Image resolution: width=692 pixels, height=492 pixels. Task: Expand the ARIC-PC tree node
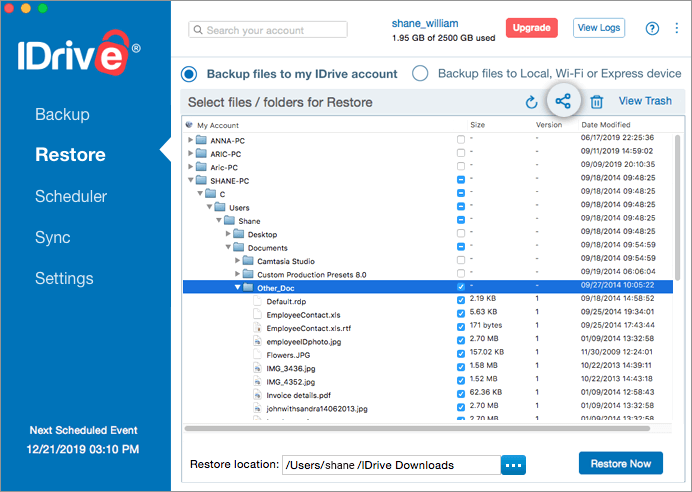(x=190, y=153)
